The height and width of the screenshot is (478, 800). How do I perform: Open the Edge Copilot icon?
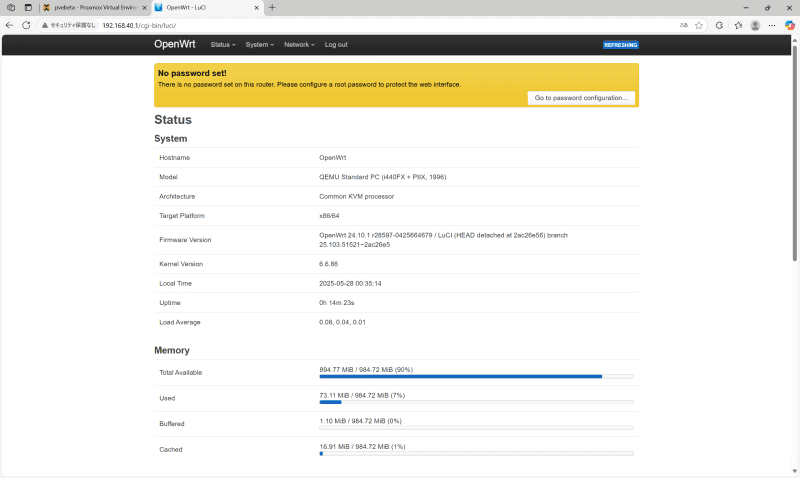pyautogui.click(x=788, y=25)
